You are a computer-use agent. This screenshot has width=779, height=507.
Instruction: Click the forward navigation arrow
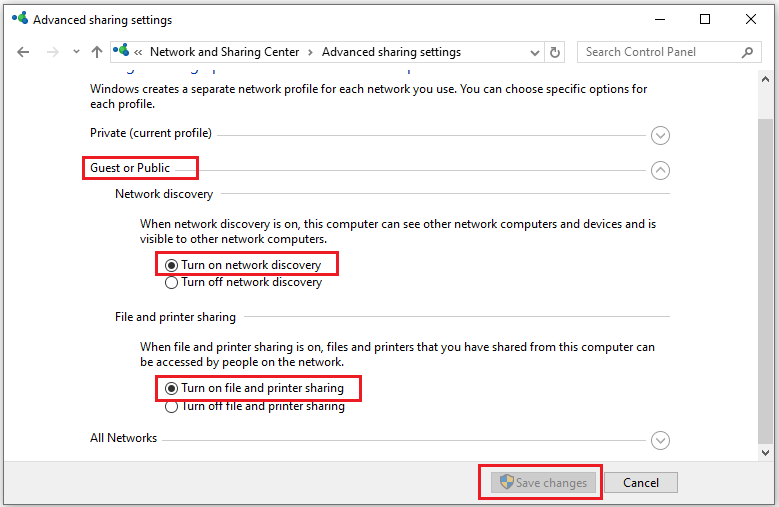pos(52,52)
